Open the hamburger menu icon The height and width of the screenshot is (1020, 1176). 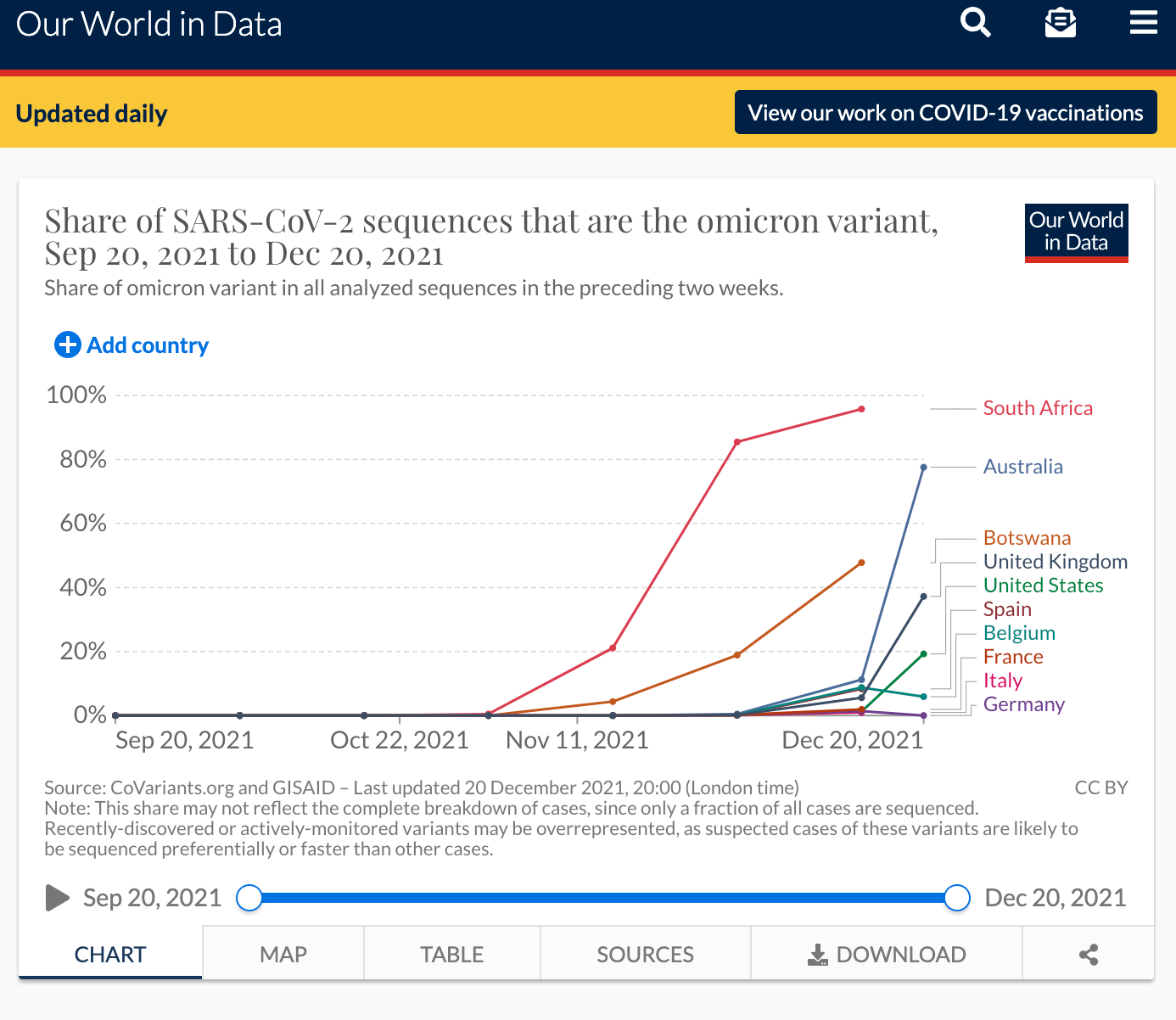(1144, 23)
